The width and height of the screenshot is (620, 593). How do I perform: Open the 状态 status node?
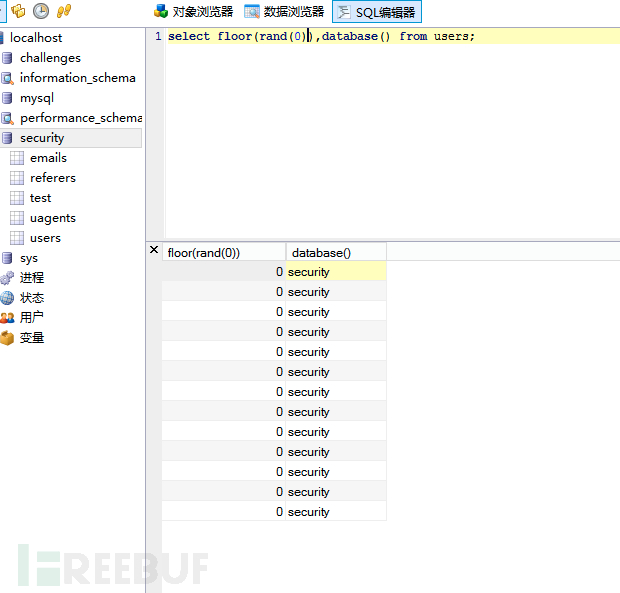[32, 298]
